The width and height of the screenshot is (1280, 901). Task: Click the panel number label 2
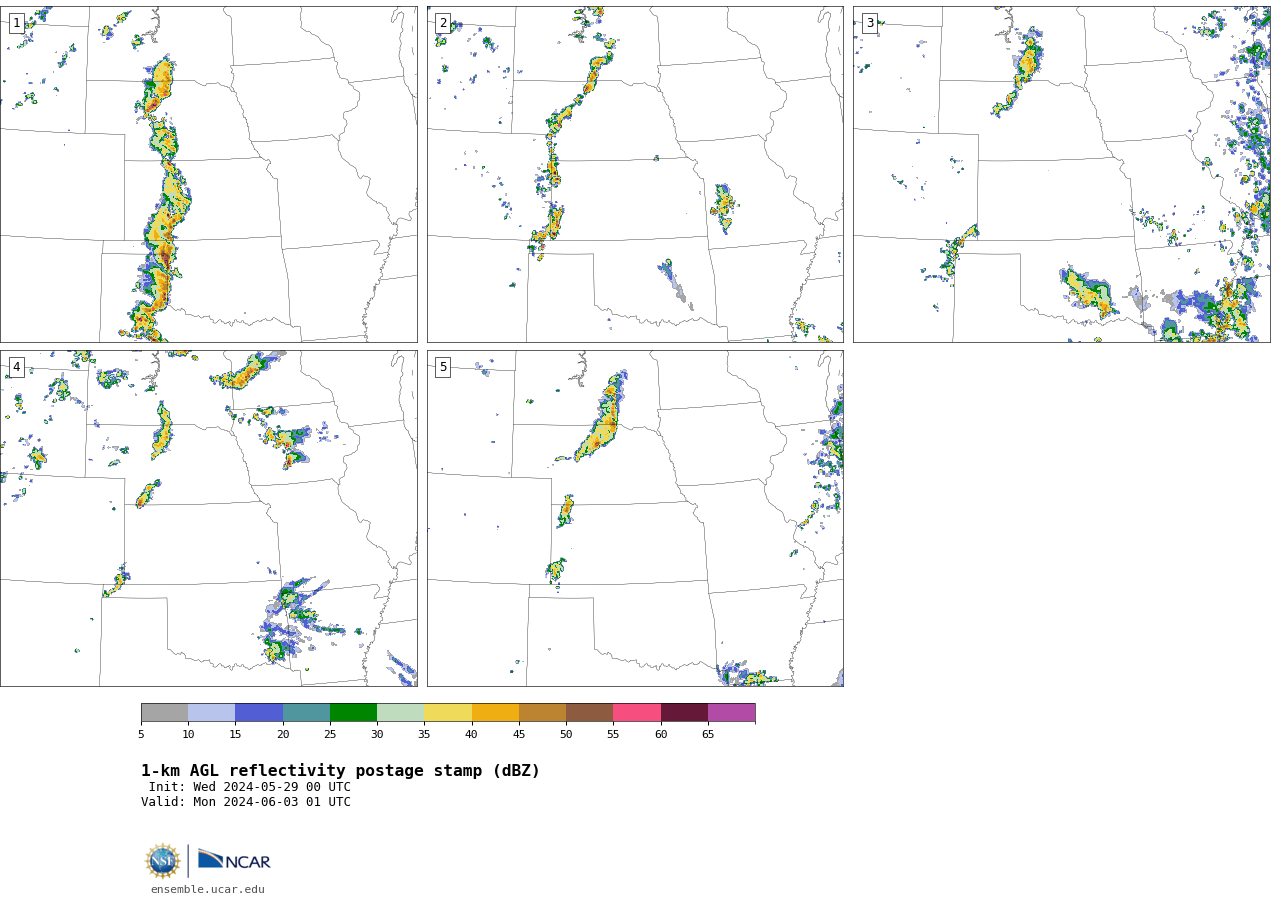443,23
